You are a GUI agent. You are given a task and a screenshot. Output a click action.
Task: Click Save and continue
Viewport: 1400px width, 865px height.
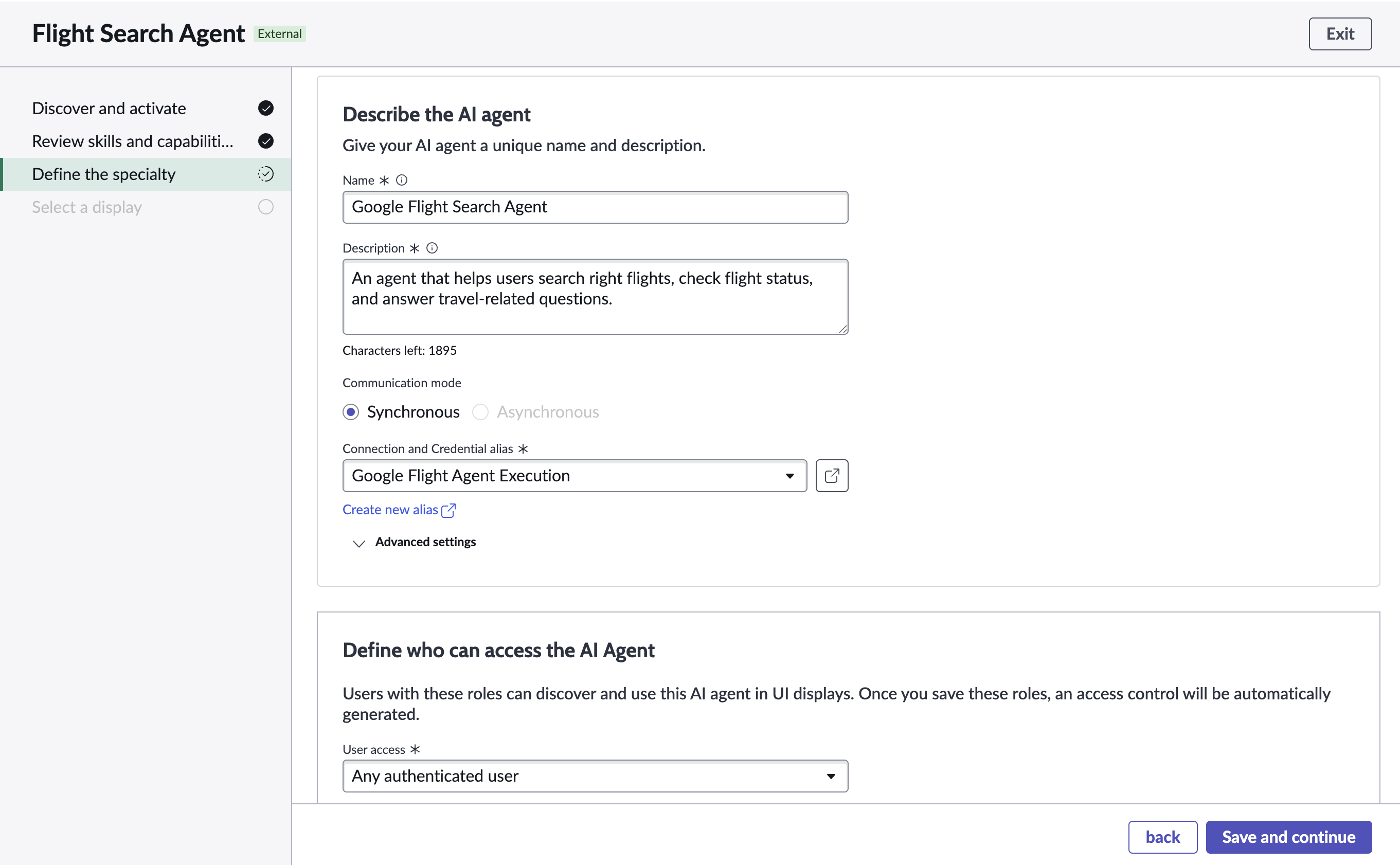click(1288, 837)
